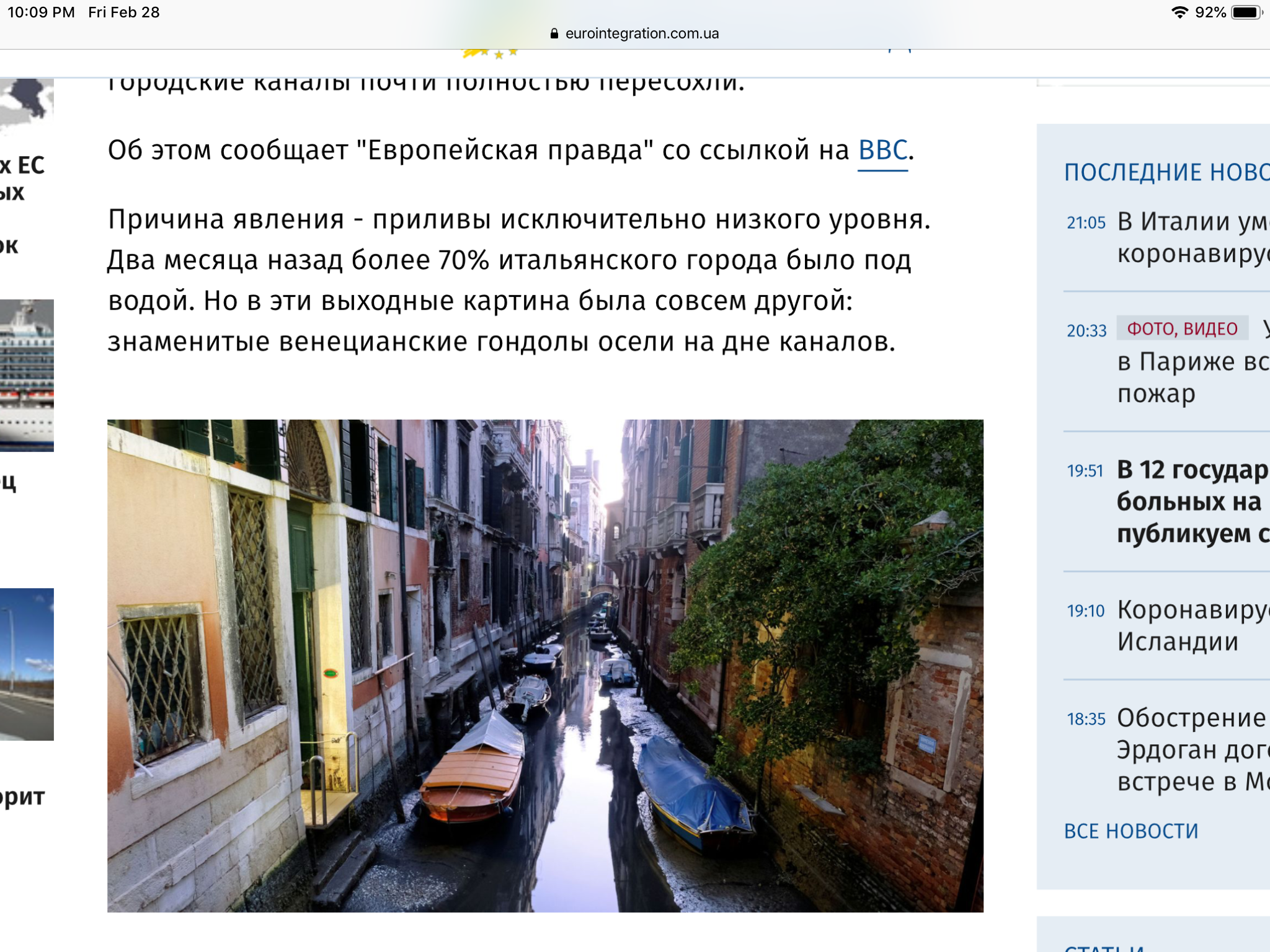Open the BBC source link
The height and width of the screenshot is (952, 1270).
[x=882, y=151]
